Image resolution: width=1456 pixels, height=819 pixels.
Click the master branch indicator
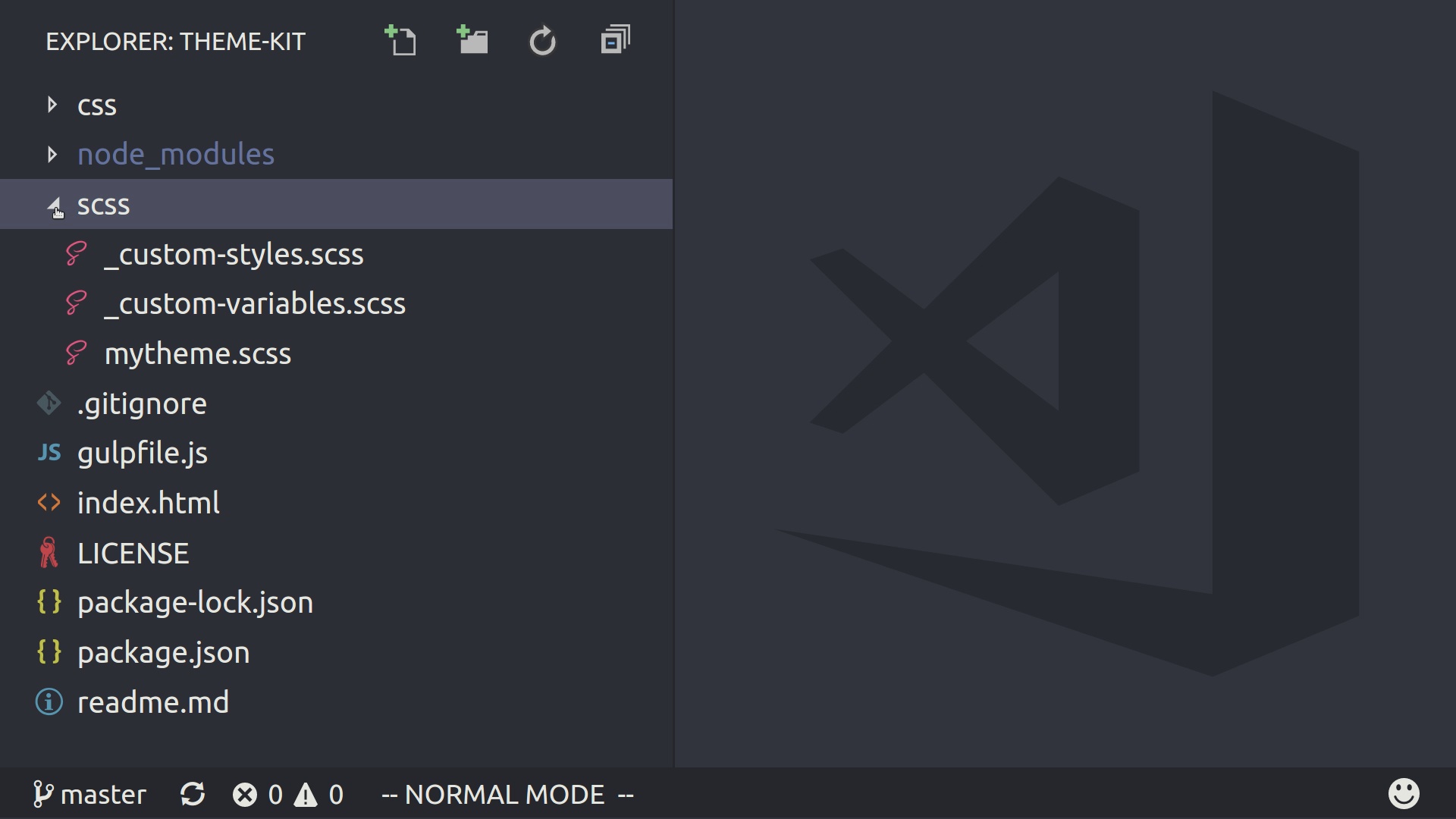[89, 794]
